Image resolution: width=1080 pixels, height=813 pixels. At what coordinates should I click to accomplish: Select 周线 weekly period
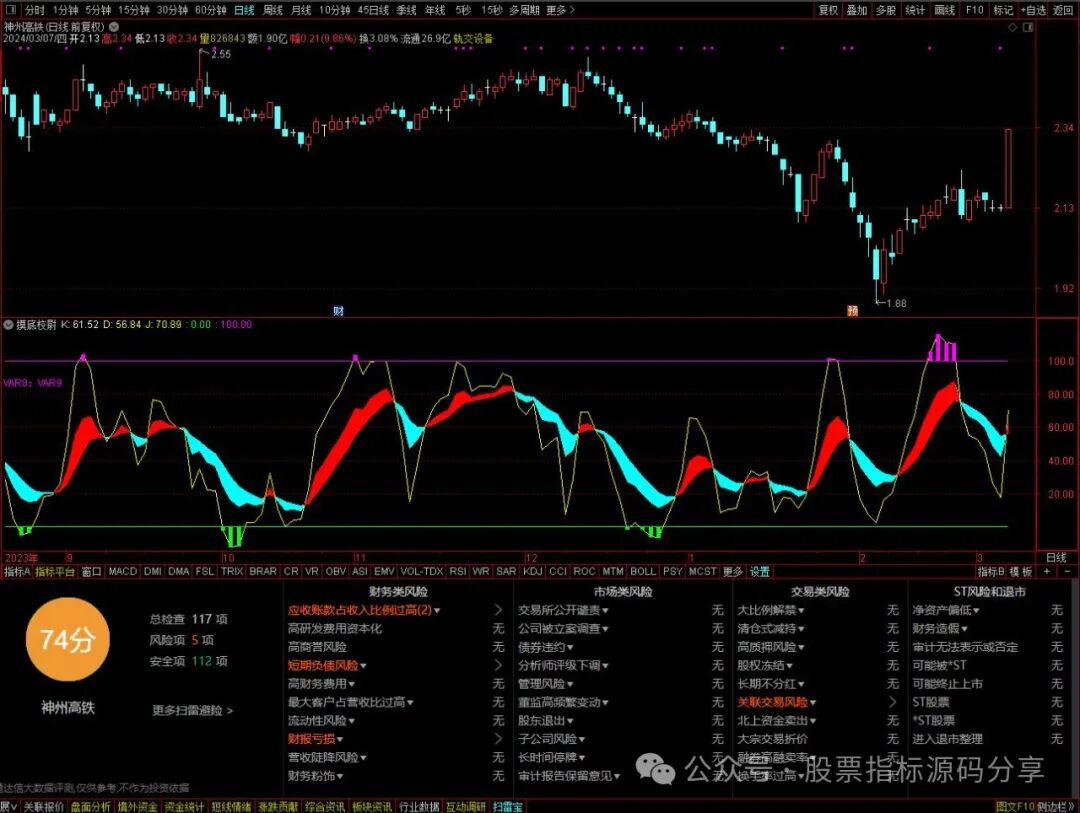coord(273,10)
